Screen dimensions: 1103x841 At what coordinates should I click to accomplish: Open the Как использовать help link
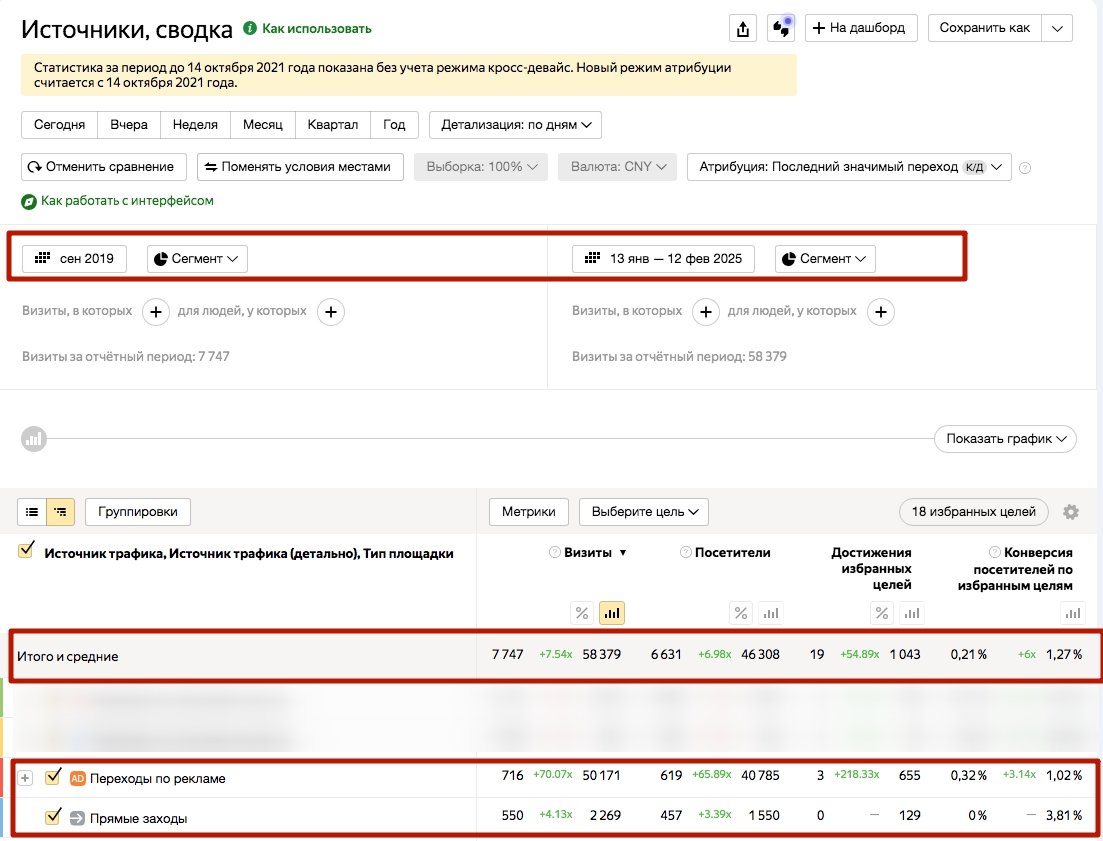pos(316,29)
